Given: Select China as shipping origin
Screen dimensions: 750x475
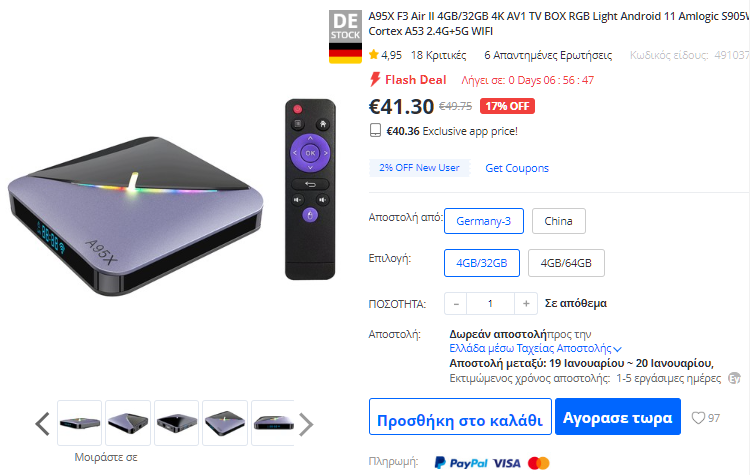Looking at the screenshot, I should tap(558, 221).
